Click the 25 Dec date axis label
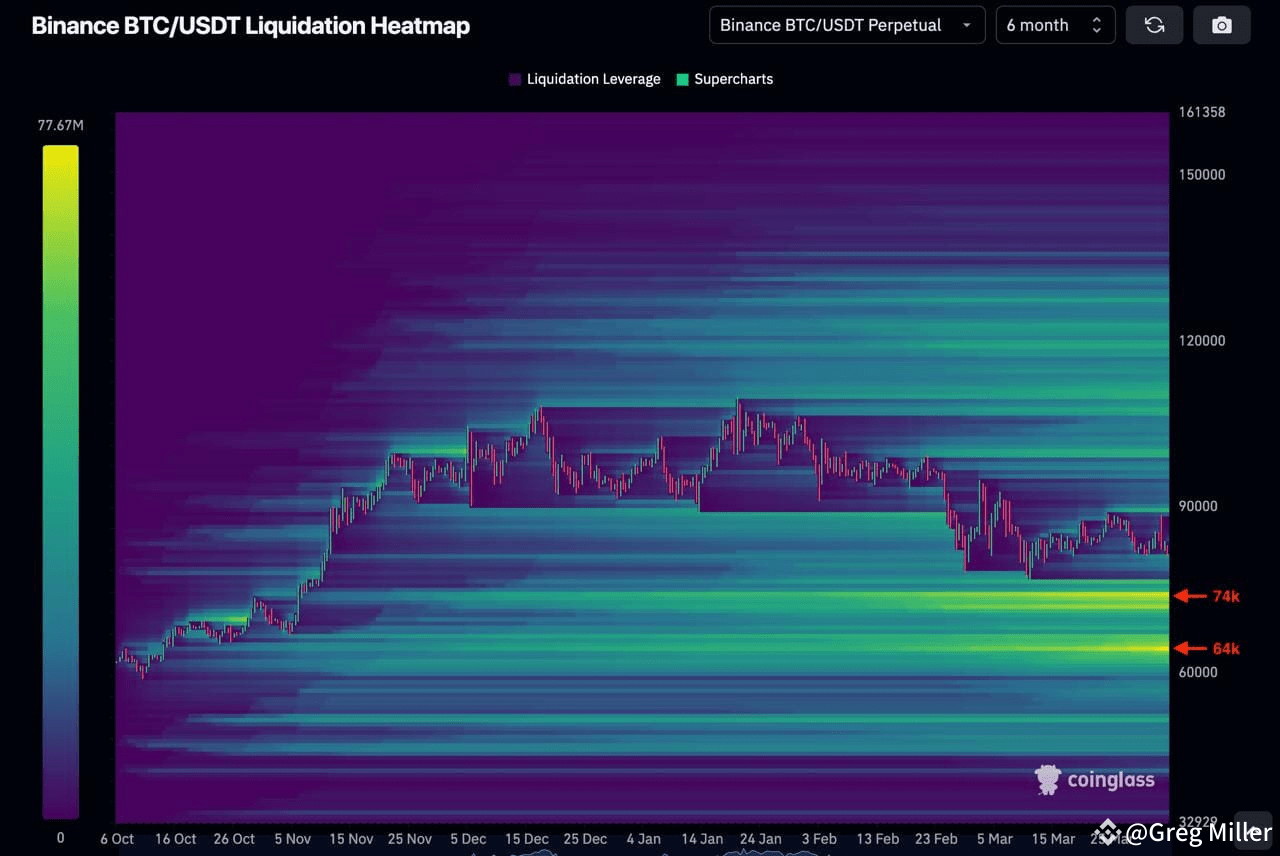Viewport: 1280px width, 856px height. click(585, 839)
